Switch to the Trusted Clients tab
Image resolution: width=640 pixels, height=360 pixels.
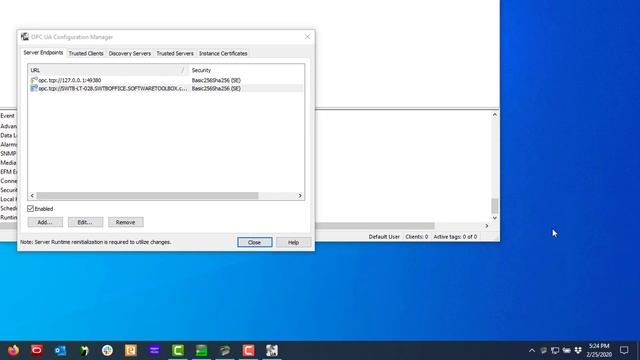point(86,53)
